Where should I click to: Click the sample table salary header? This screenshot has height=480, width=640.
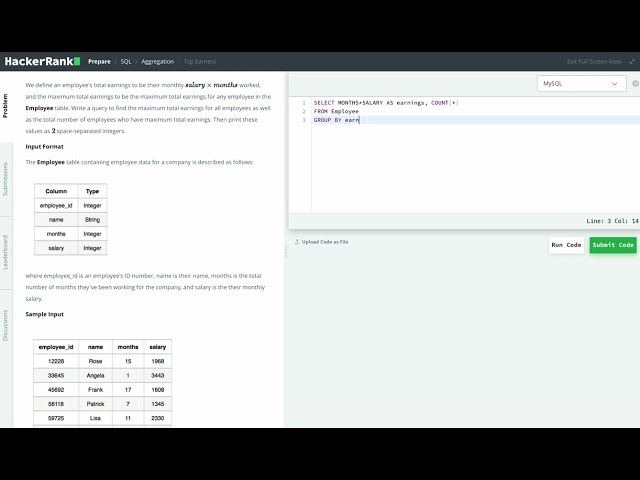pos(158,347)
